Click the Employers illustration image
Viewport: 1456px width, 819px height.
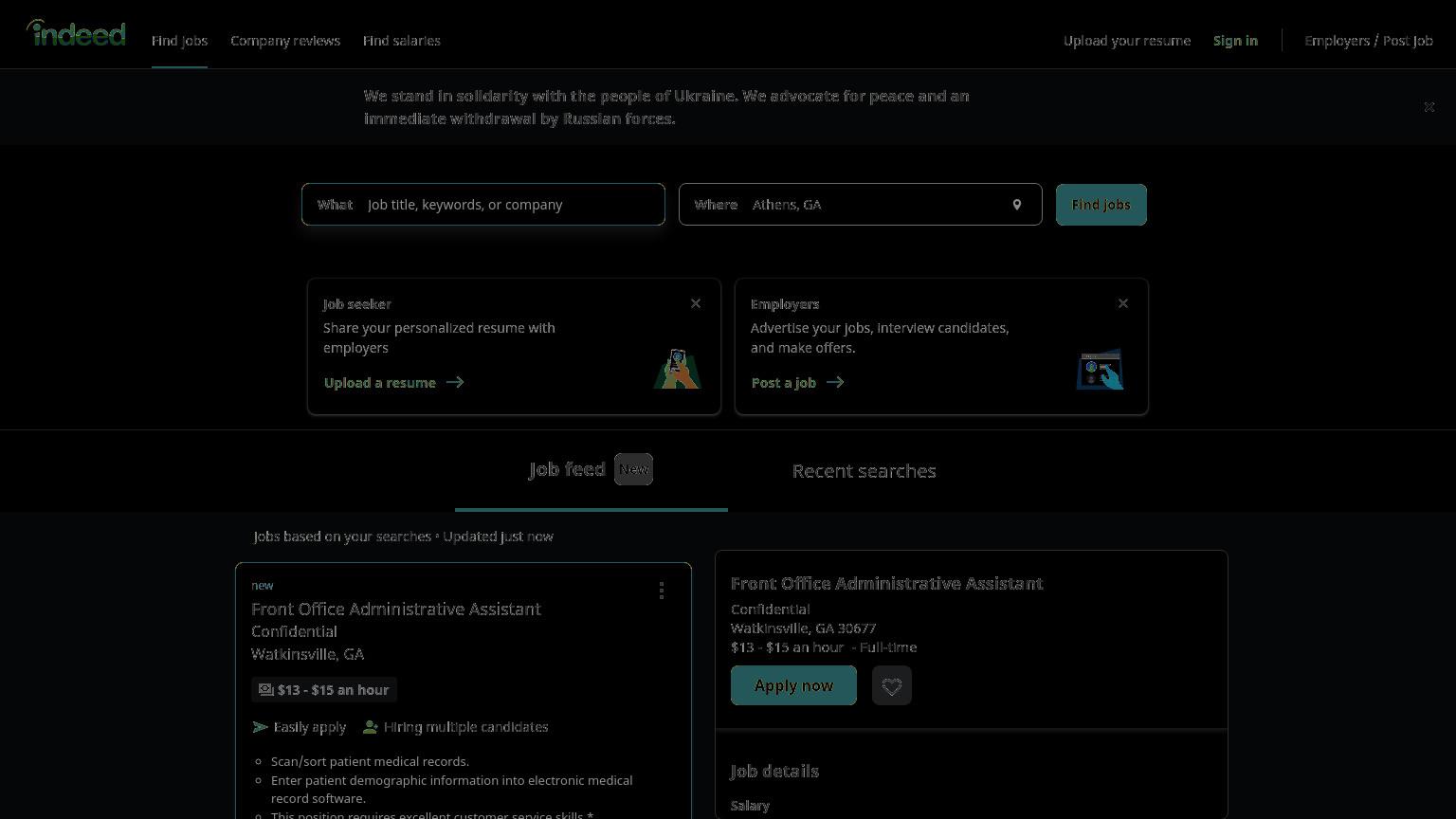click(x=1100, y=369)
